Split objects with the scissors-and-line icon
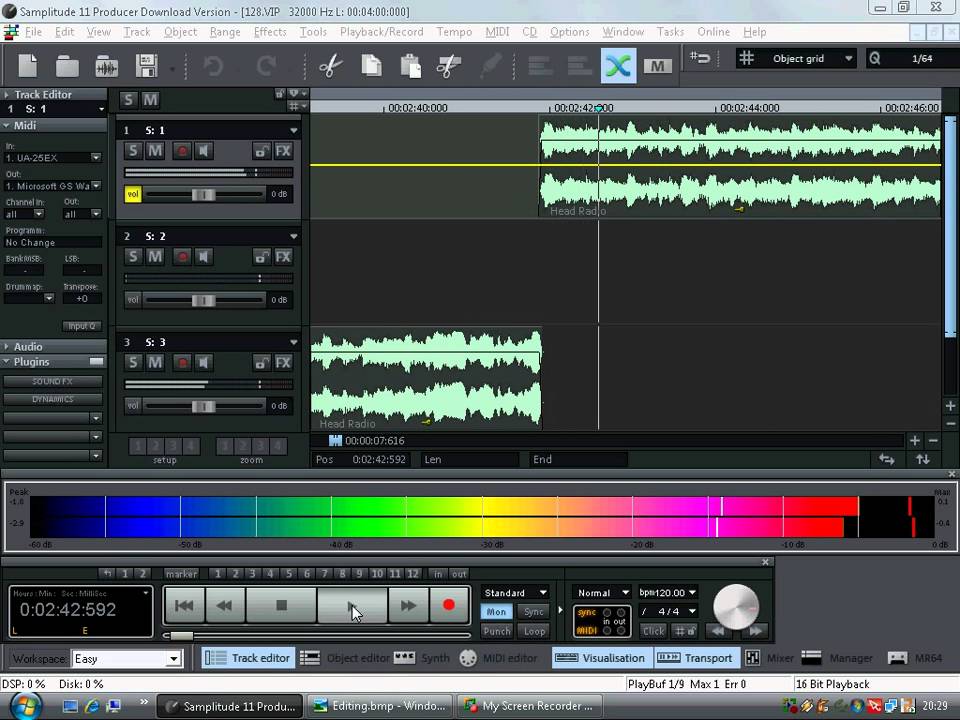This screenshot has height=720, width=960. point(448,66)
